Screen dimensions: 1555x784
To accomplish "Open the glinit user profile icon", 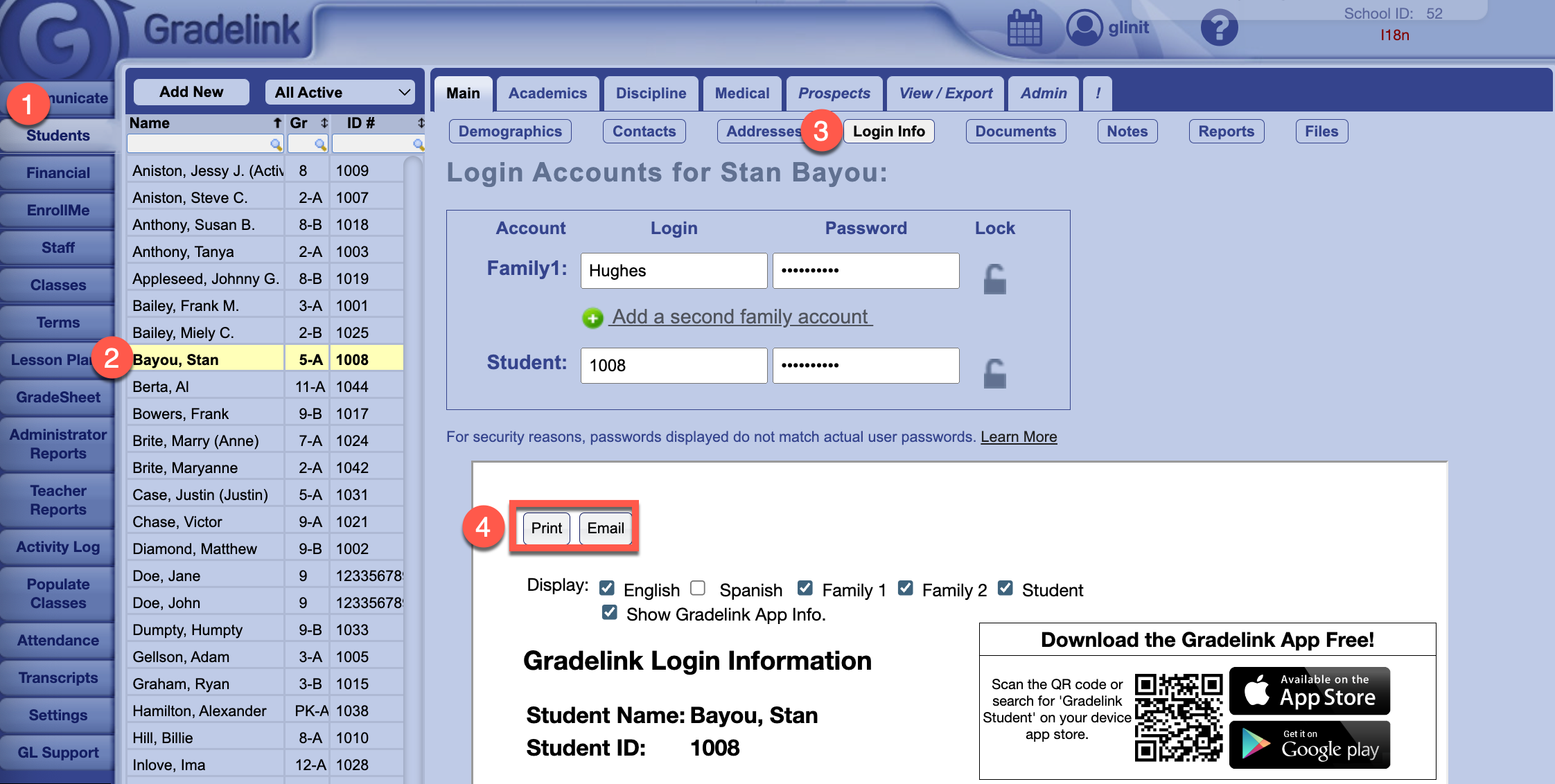I will pos(1084,27).
